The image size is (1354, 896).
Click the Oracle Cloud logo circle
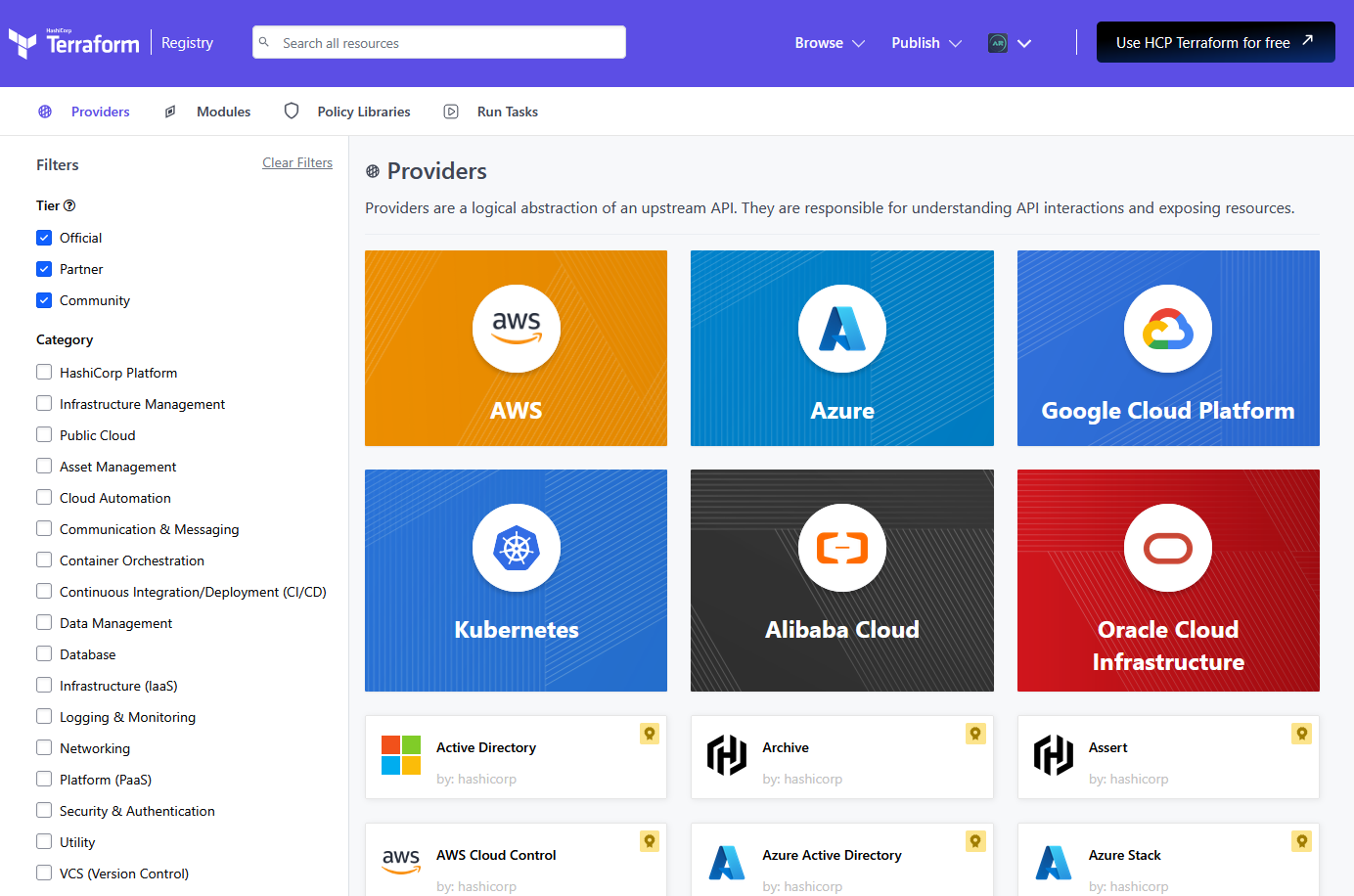coord(1168,548)
